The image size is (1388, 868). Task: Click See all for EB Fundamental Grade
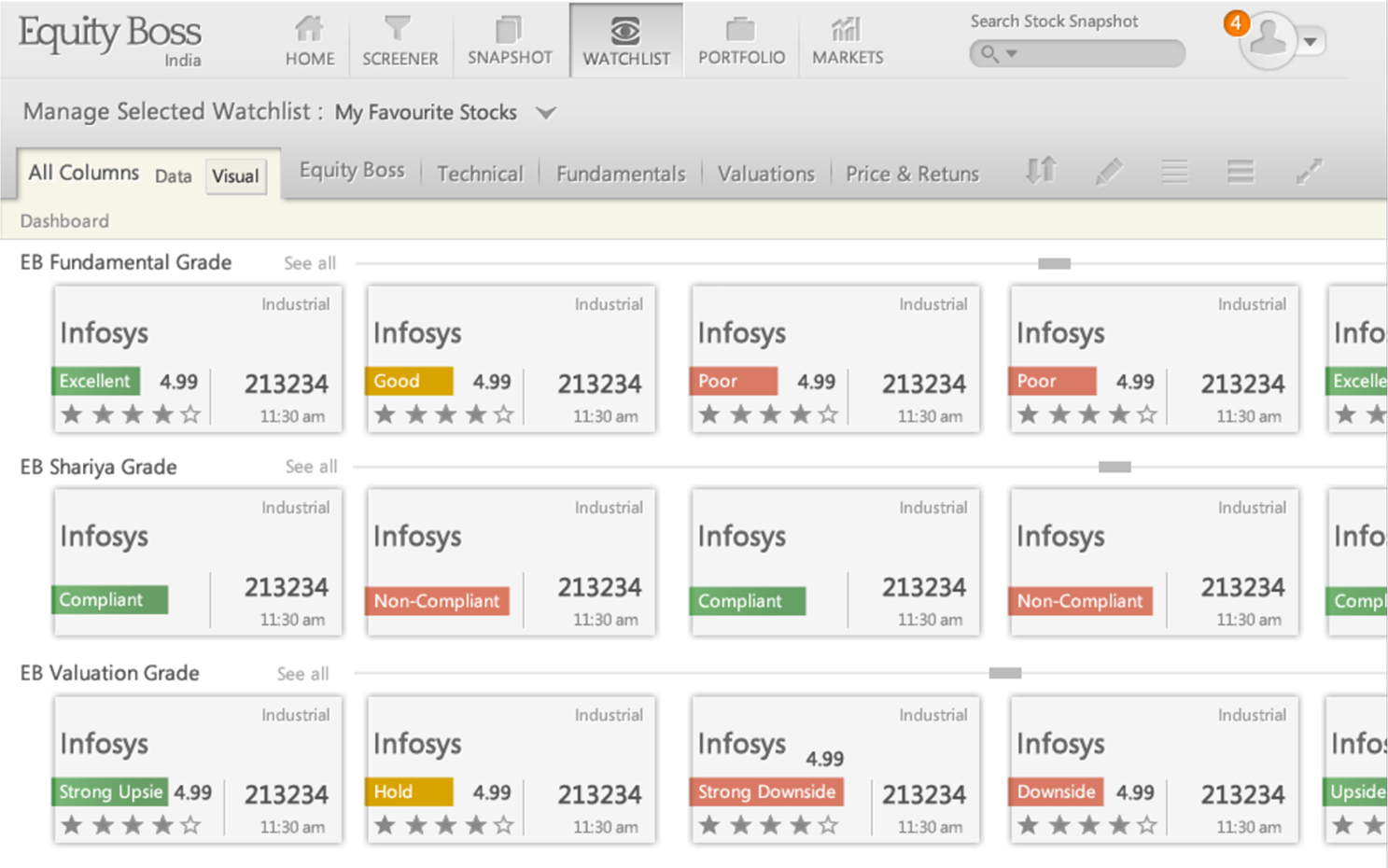click(x=310, y=263)
